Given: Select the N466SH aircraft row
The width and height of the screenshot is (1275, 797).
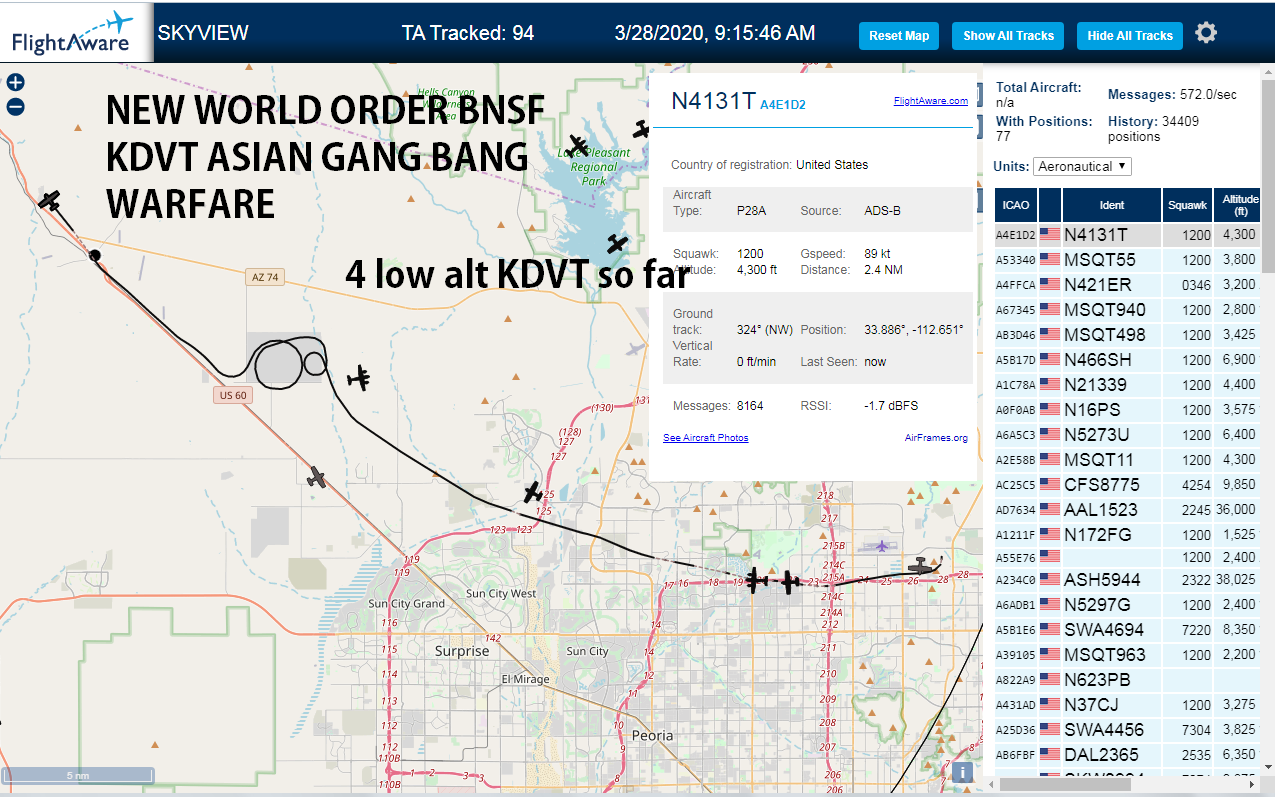Looking at the screenshot, I should click(x=1128, y=360).
